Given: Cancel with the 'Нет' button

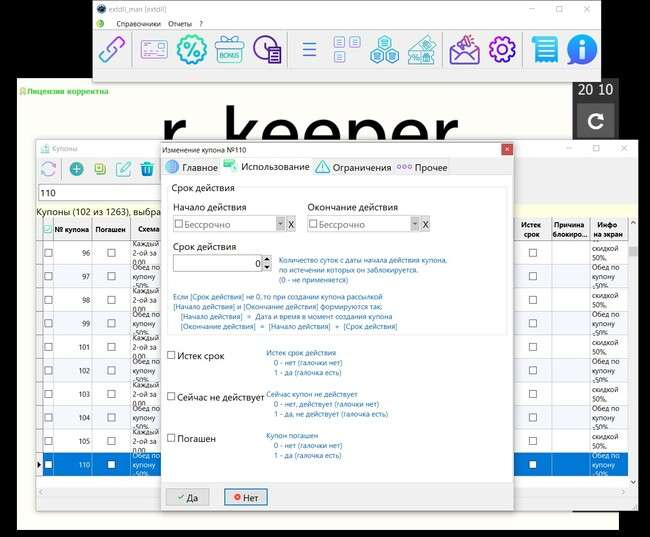Looking at the screenshot, I should (x=245, y=497).
